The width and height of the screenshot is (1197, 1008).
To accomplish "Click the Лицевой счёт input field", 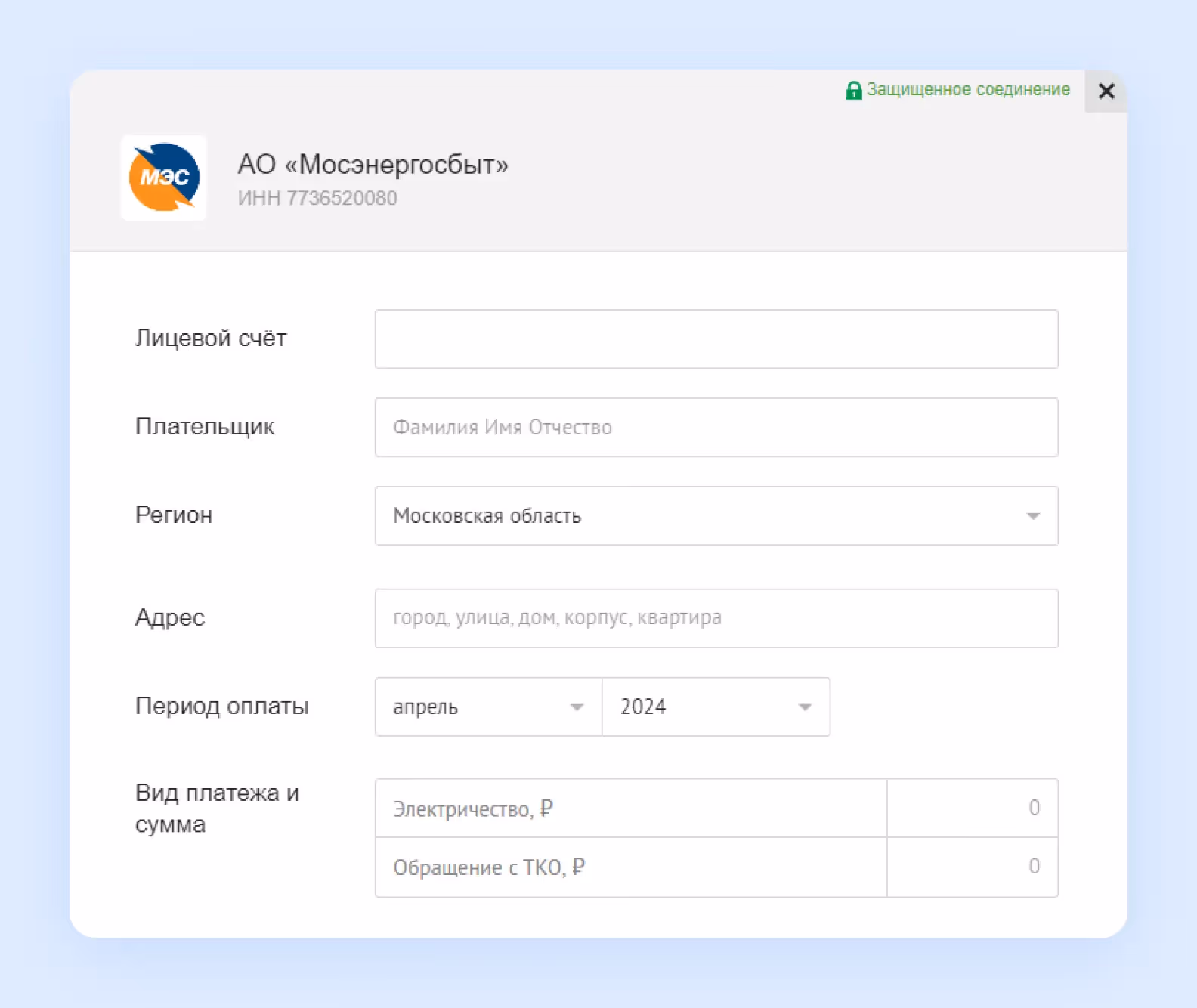I will coord(716,339).
